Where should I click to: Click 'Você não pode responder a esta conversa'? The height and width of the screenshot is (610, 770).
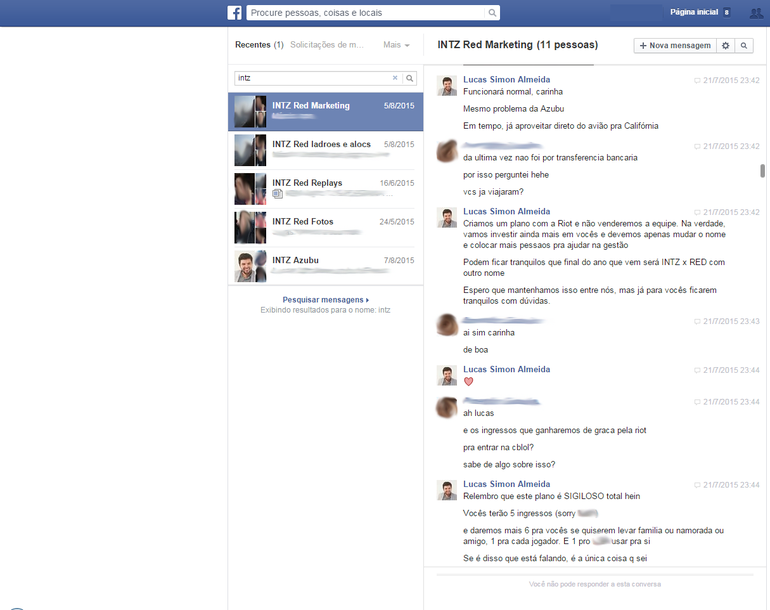[x=595, y=584]
